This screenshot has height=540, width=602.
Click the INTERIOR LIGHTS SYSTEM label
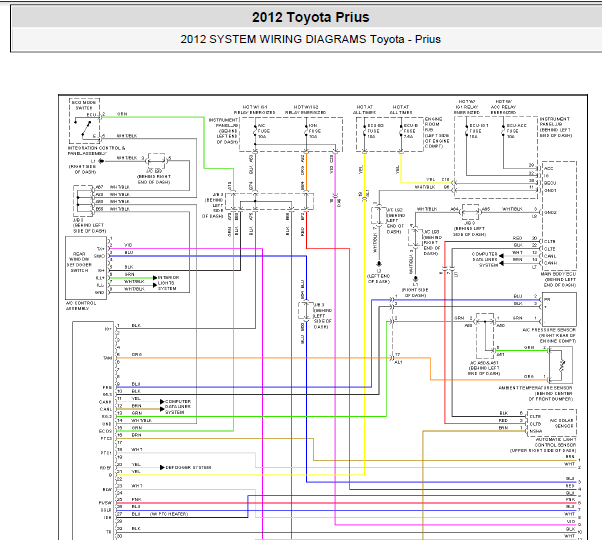click(x=169, y=283)
